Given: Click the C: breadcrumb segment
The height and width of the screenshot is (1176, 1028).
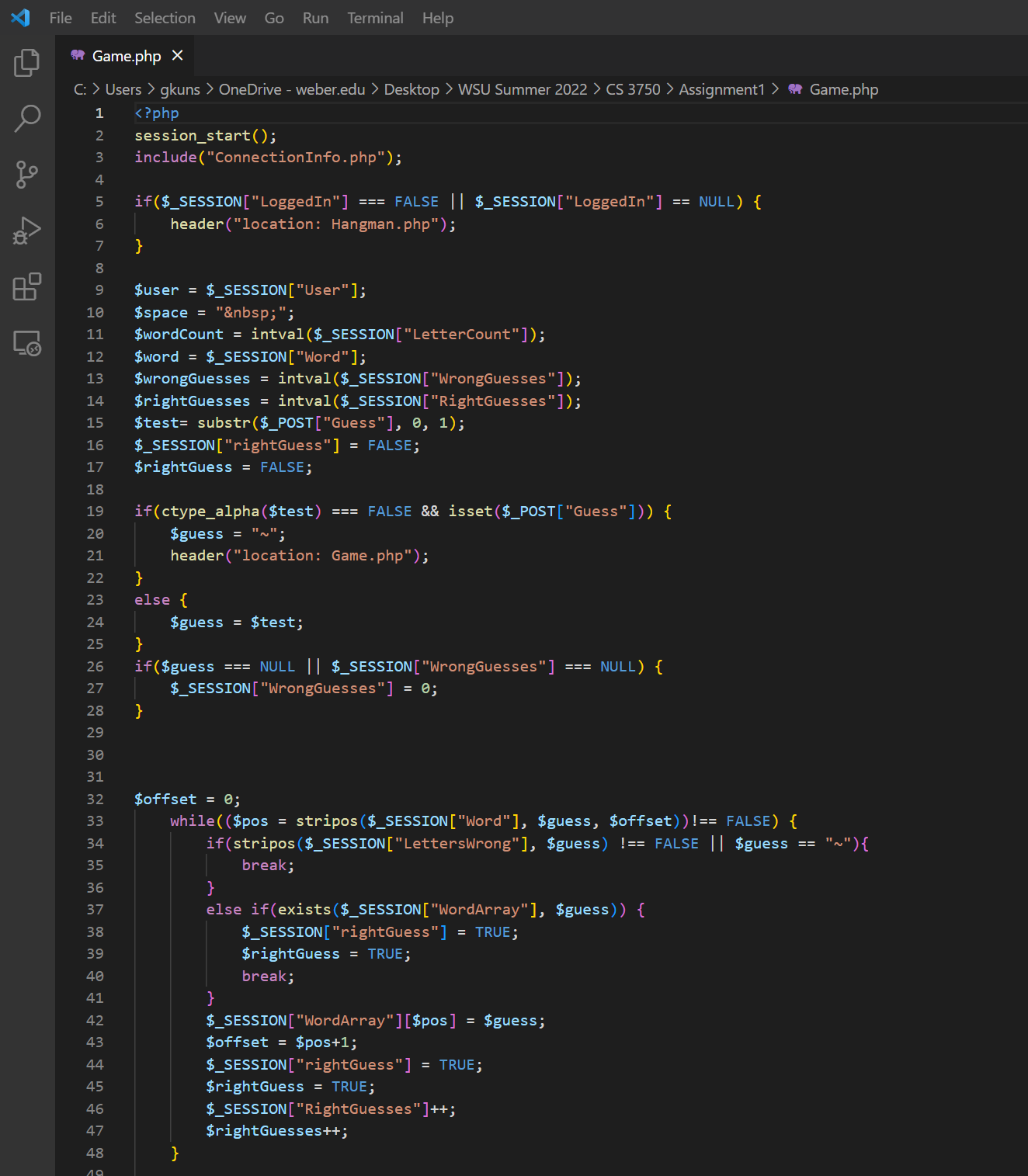Looking at the screenshot, I should (x=80, y=89).
